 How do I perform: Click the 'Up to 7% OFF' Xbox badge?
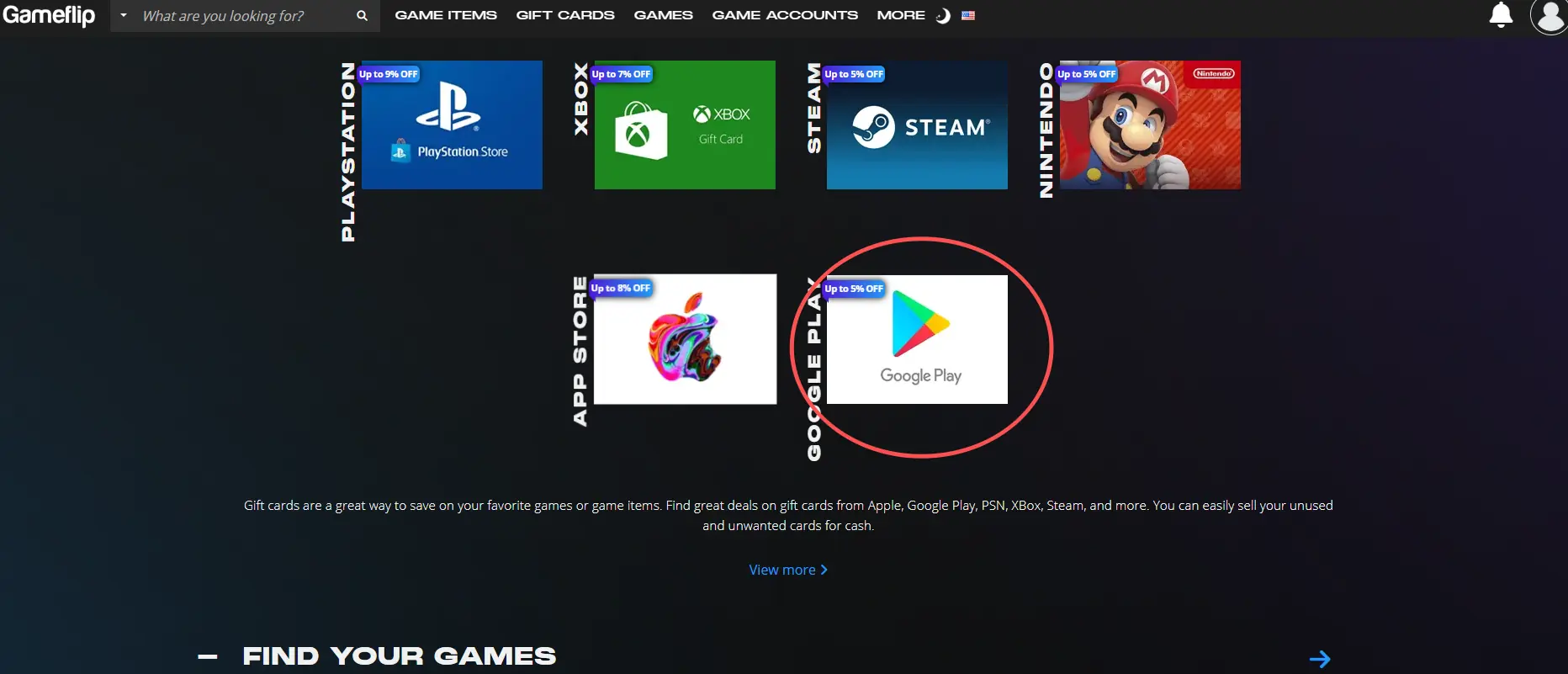tap(621, 74)
